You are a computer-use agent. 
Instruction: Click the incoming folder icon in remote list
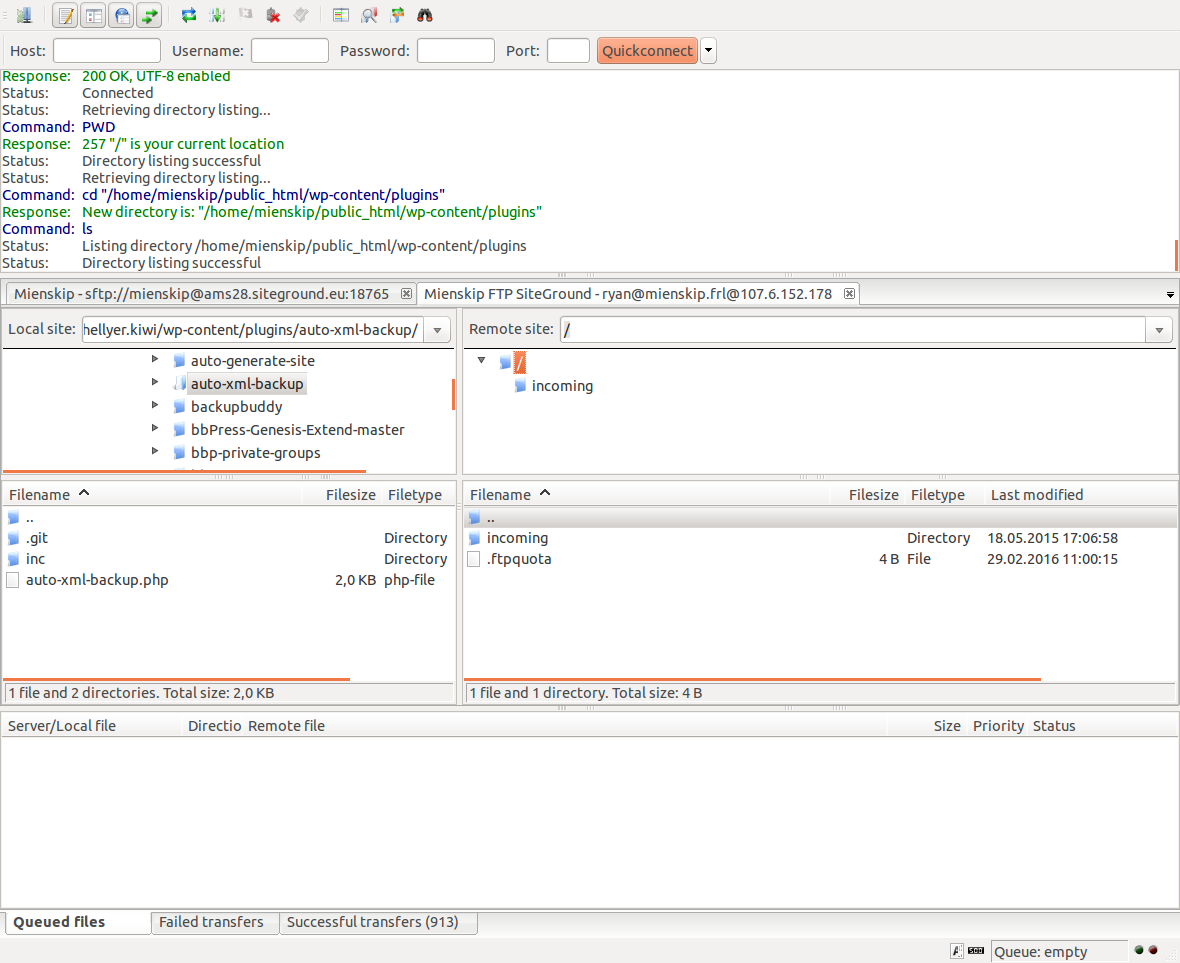[x=473, y=538]
